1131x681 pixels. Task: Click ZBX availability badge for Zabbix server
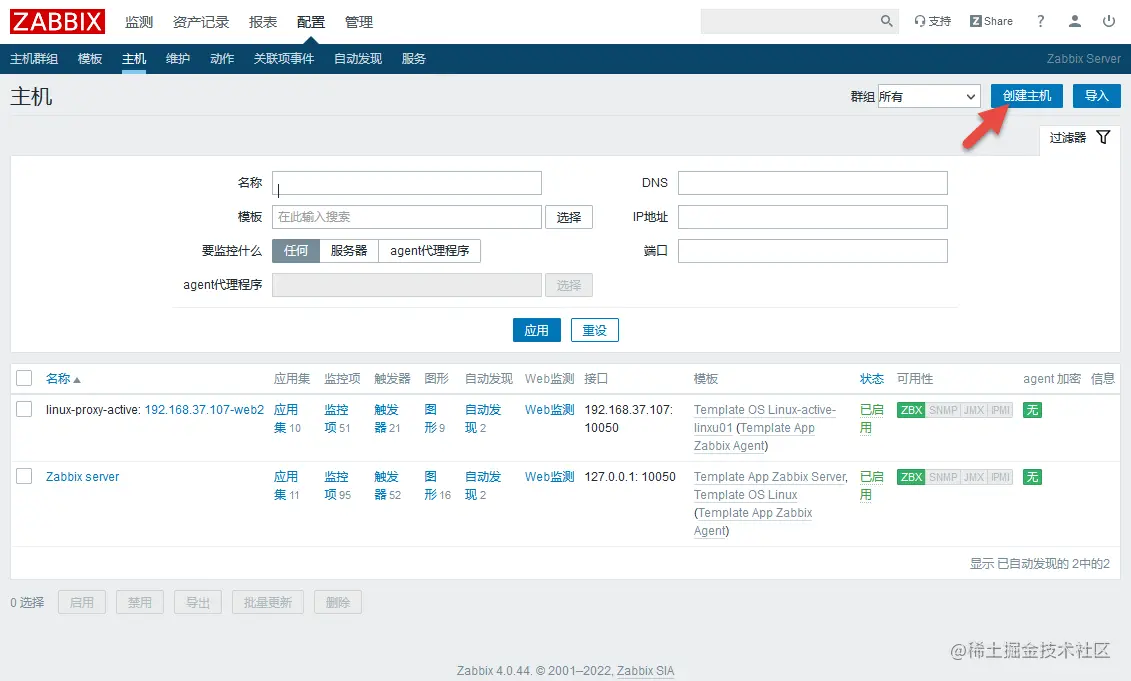pyautogui.click(x=911, y=477)
